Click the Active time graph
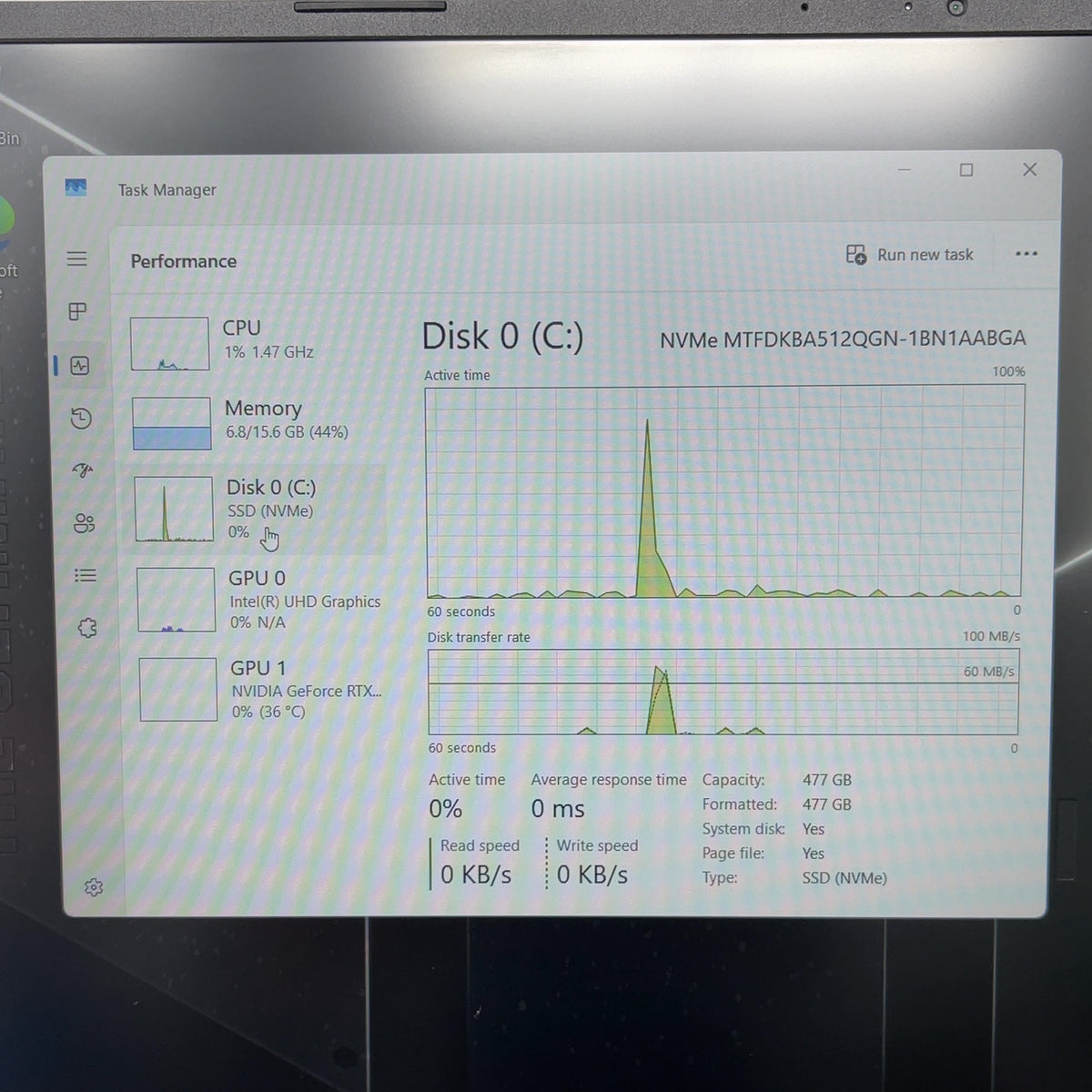1092x1092 pixels. point(724,491)
